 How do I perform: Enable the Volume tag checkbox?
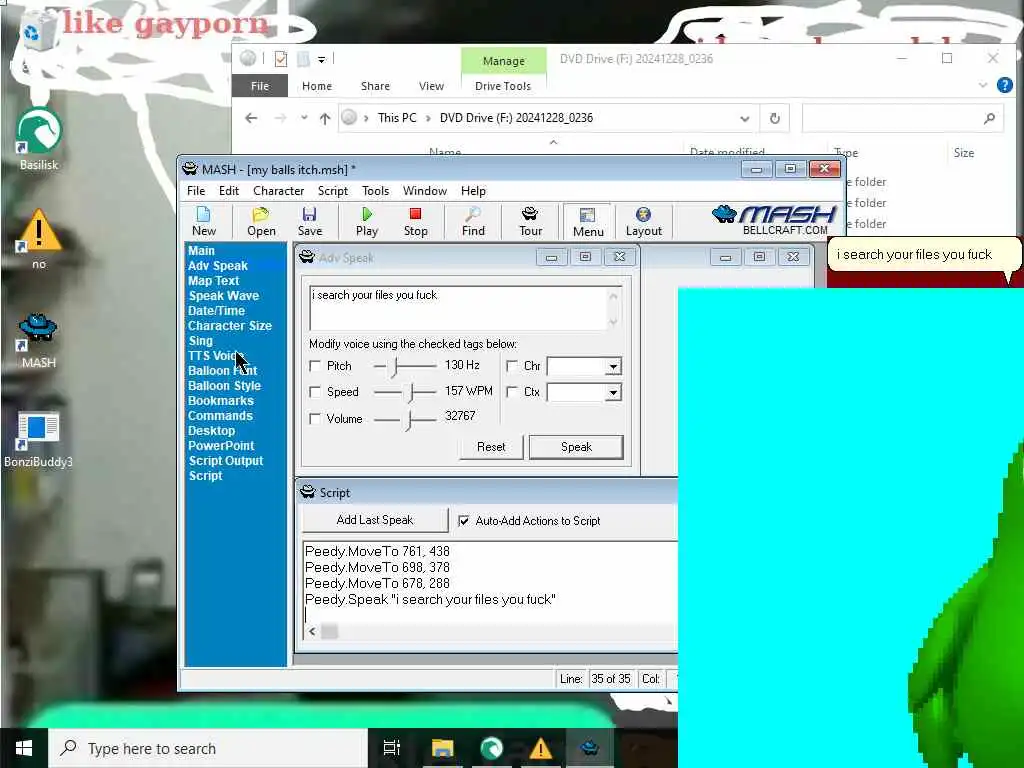tap(315, 419)
